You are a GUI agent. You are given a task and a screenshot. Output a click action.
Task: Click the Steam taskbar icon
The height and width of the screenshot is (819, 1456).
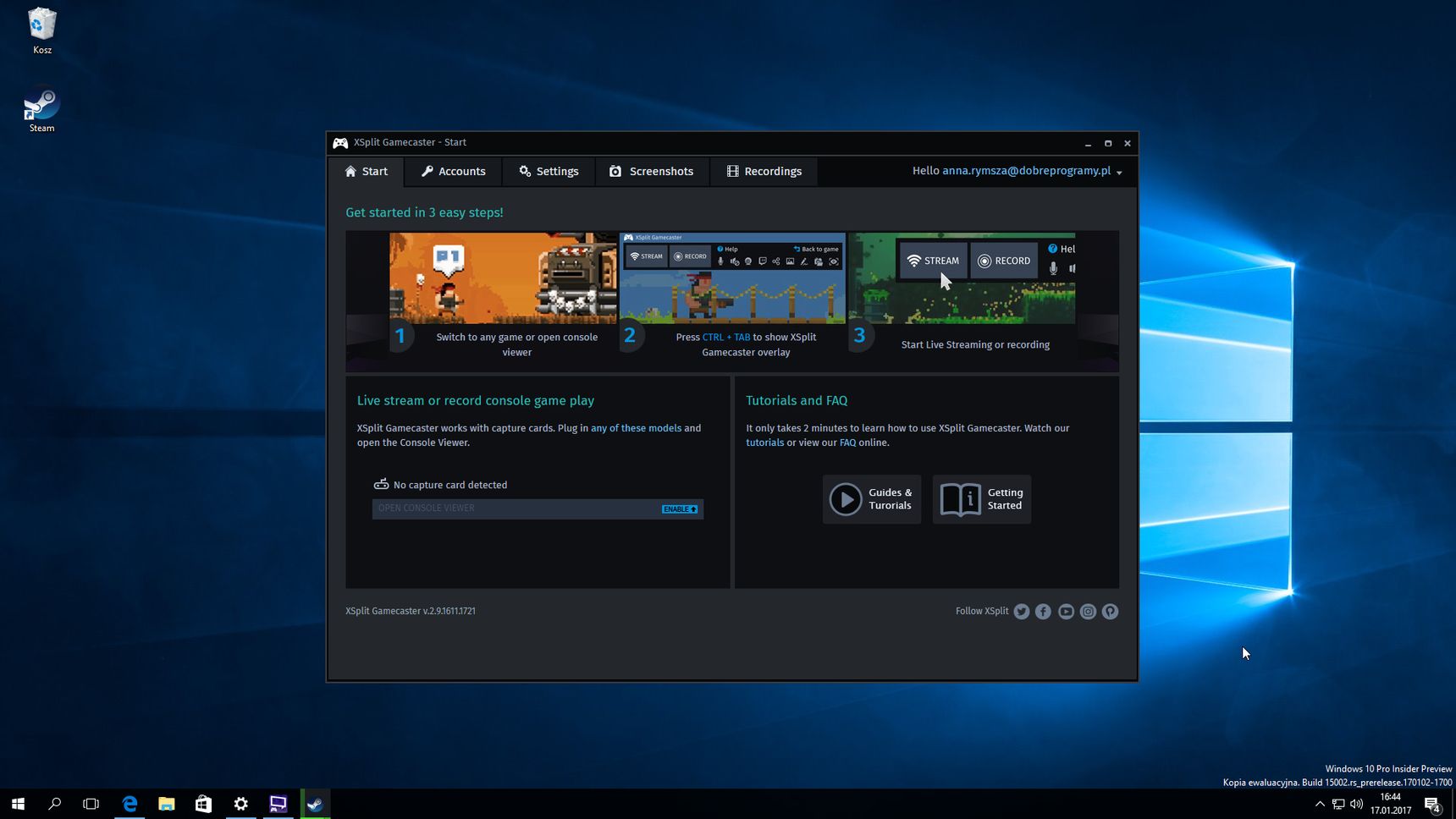pyautogui.click(x=315, y=804)
